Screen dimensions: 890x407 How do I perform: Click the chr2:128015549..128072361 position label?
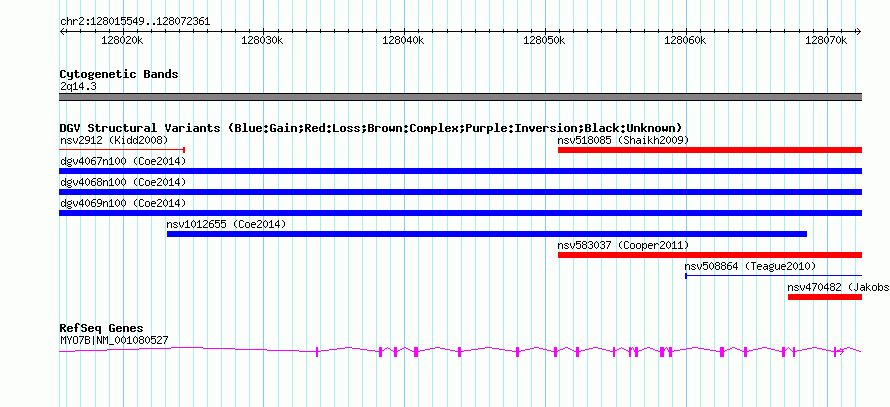coord(135,22)
